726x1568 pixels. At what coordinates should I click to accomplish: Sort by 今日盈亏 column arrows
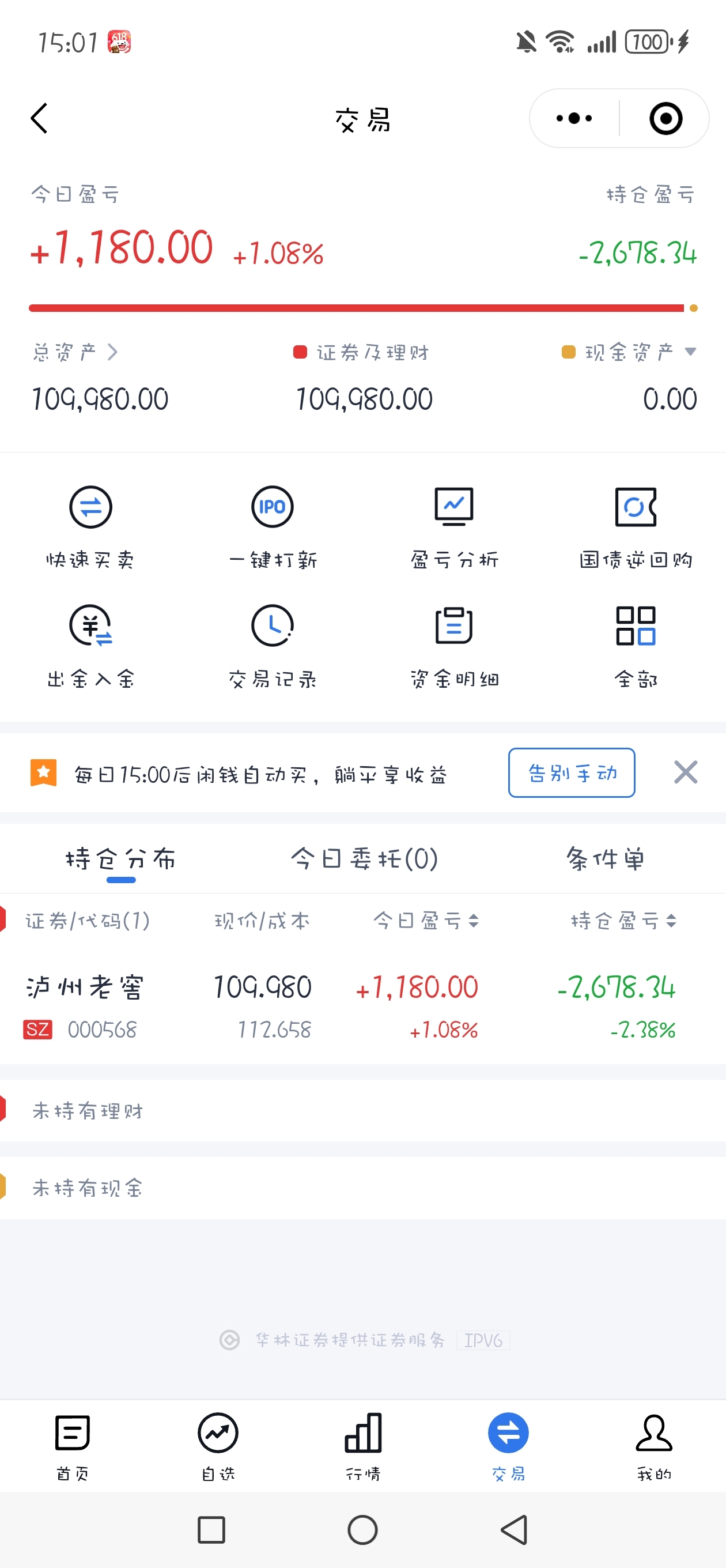474,921
